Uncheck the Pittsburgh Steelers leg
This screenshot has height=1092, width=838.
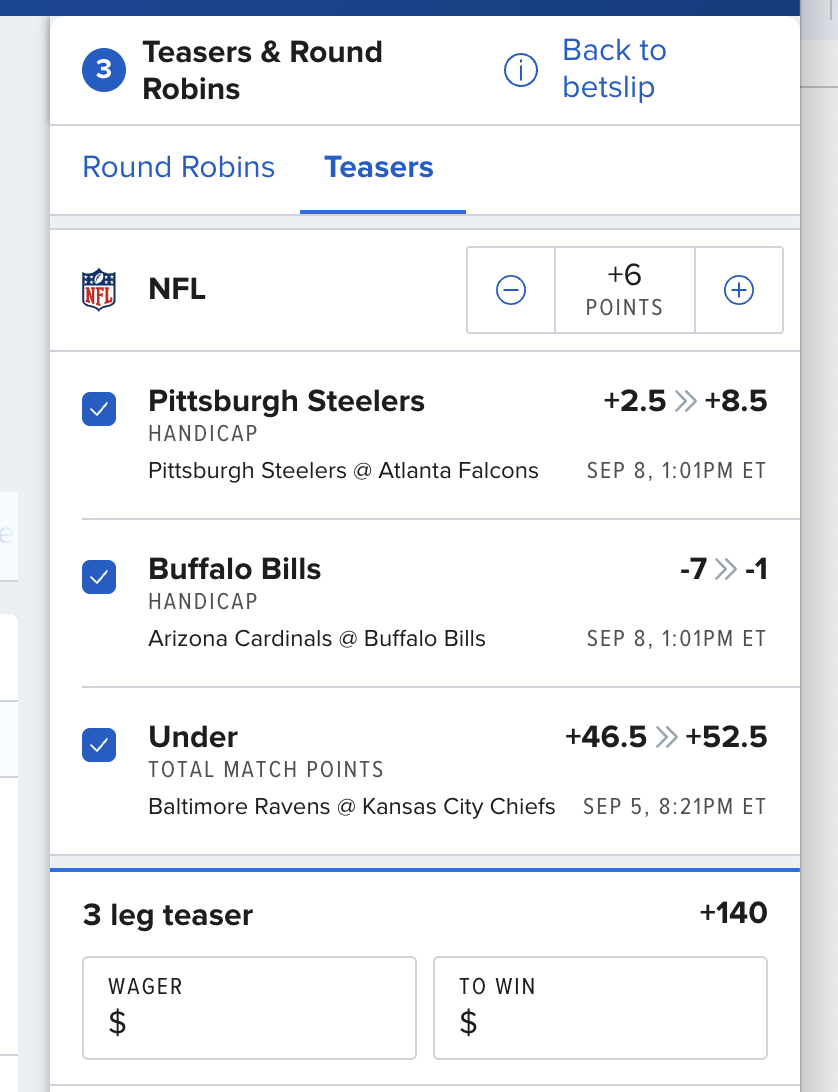tap(99, 409)
